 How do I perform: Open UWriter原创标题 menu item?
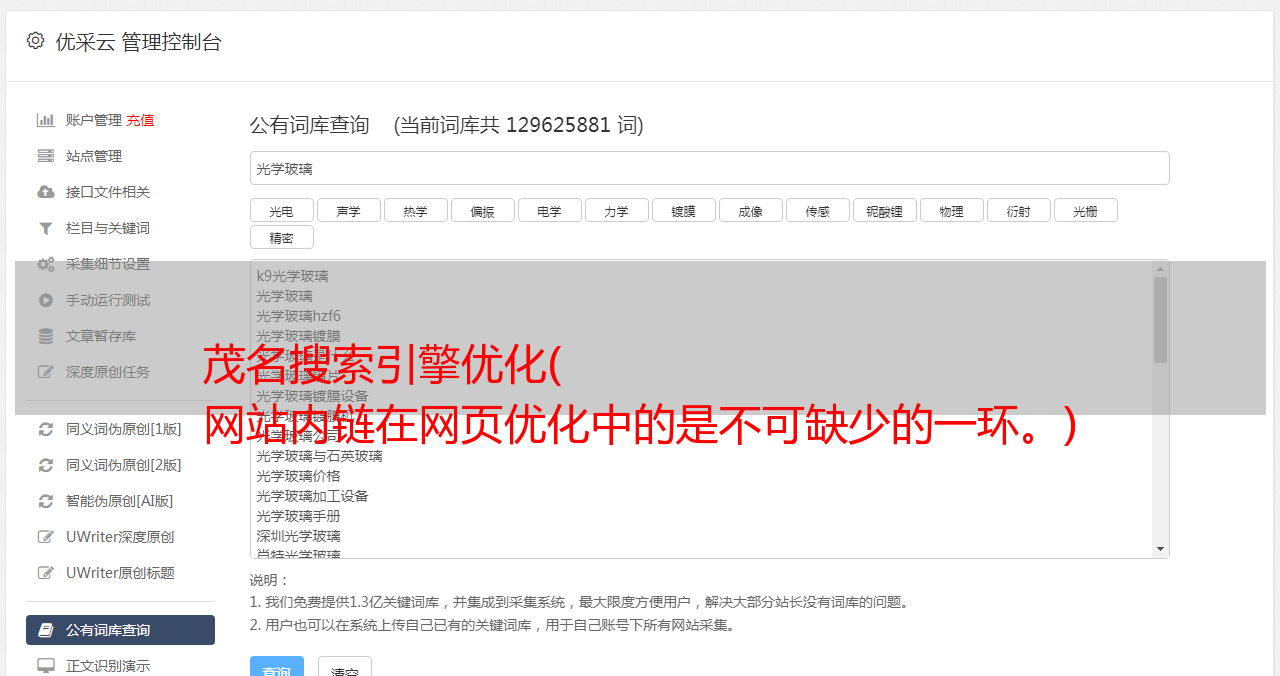120,573
